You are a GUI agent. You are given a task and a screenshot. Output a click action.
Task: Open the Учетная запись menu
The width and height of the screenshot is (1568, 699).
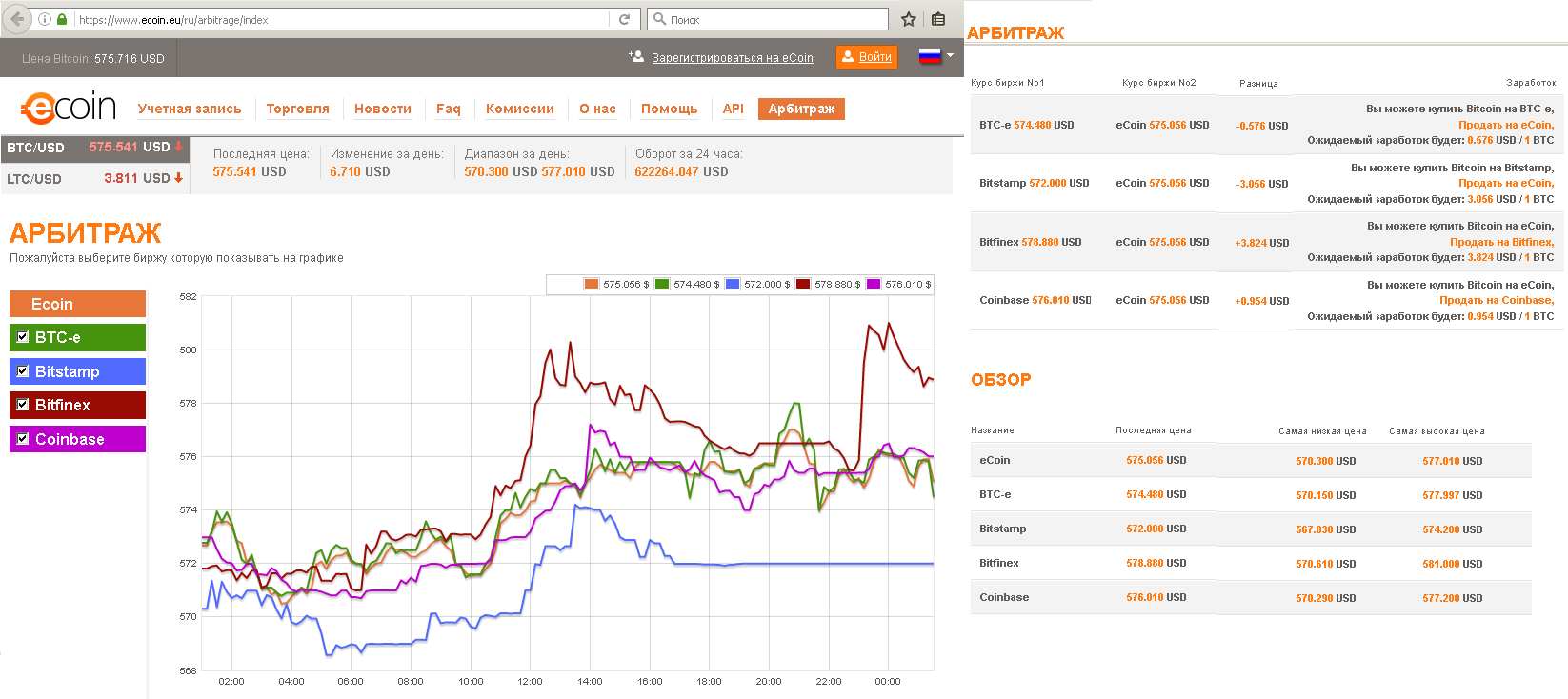(x=190, y=109)
